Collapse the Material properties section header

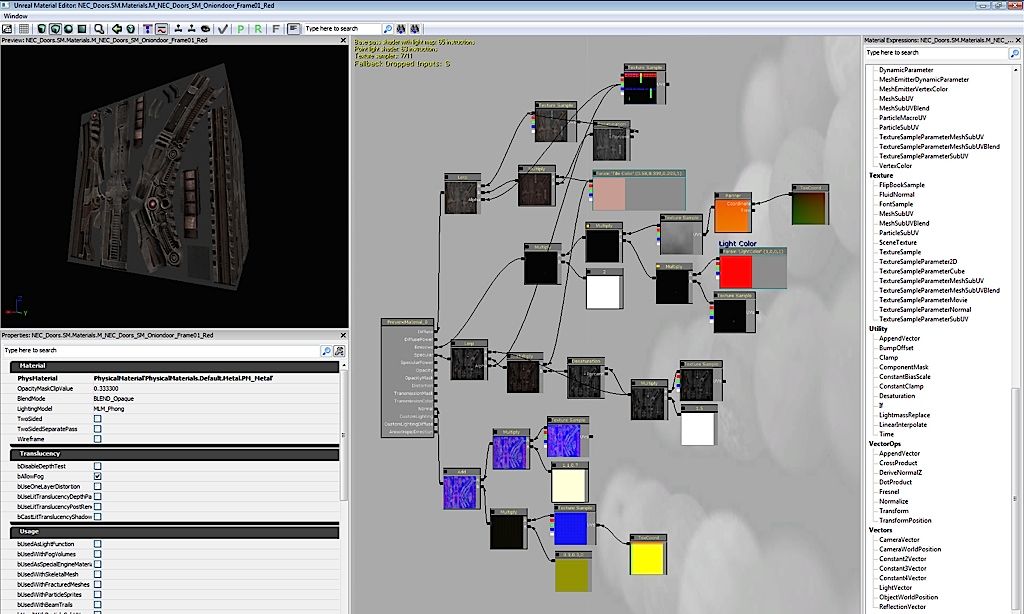tap(174, 366)
